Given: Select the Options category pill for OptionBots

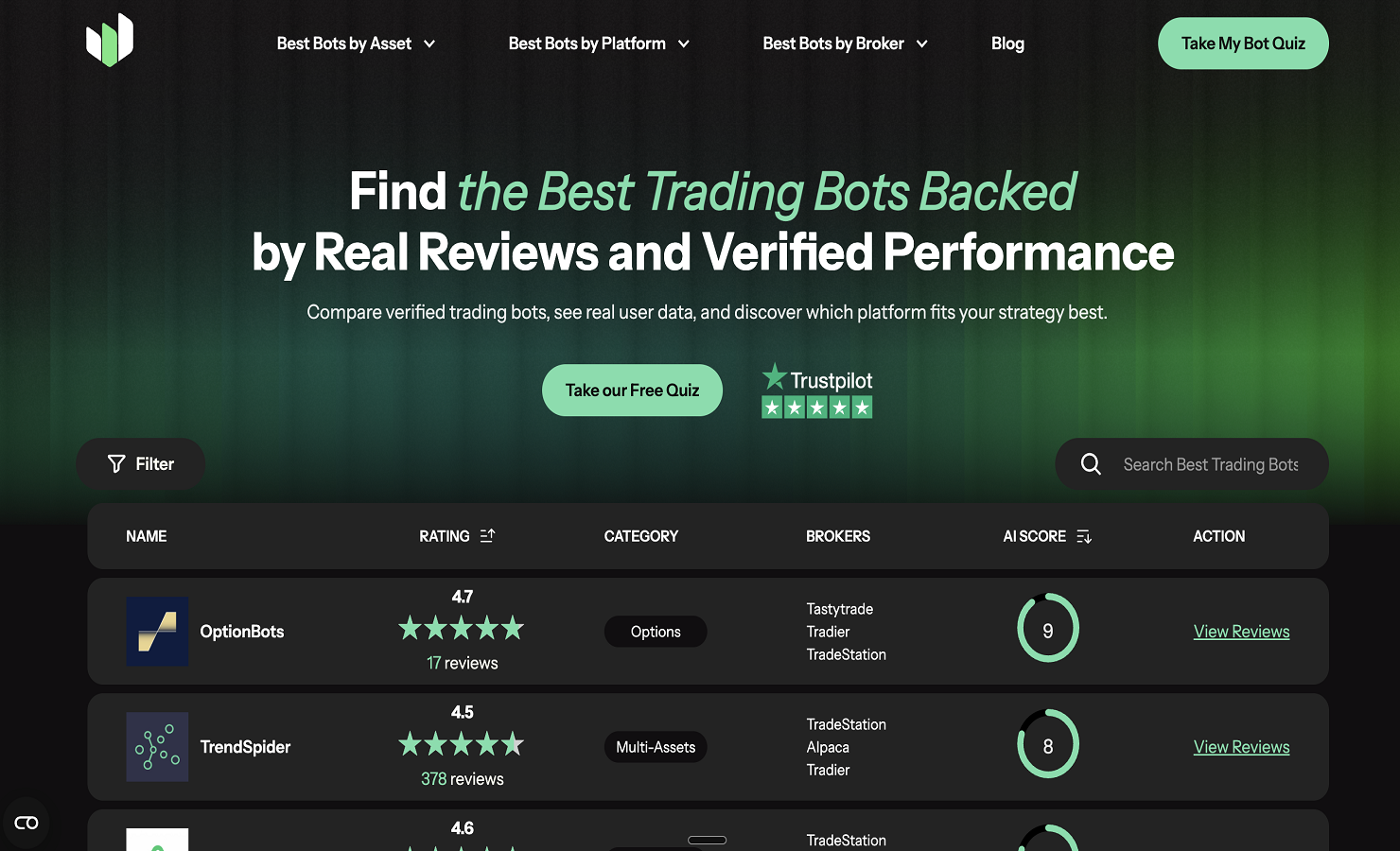Looking at the screenshot, I should 655,631.
